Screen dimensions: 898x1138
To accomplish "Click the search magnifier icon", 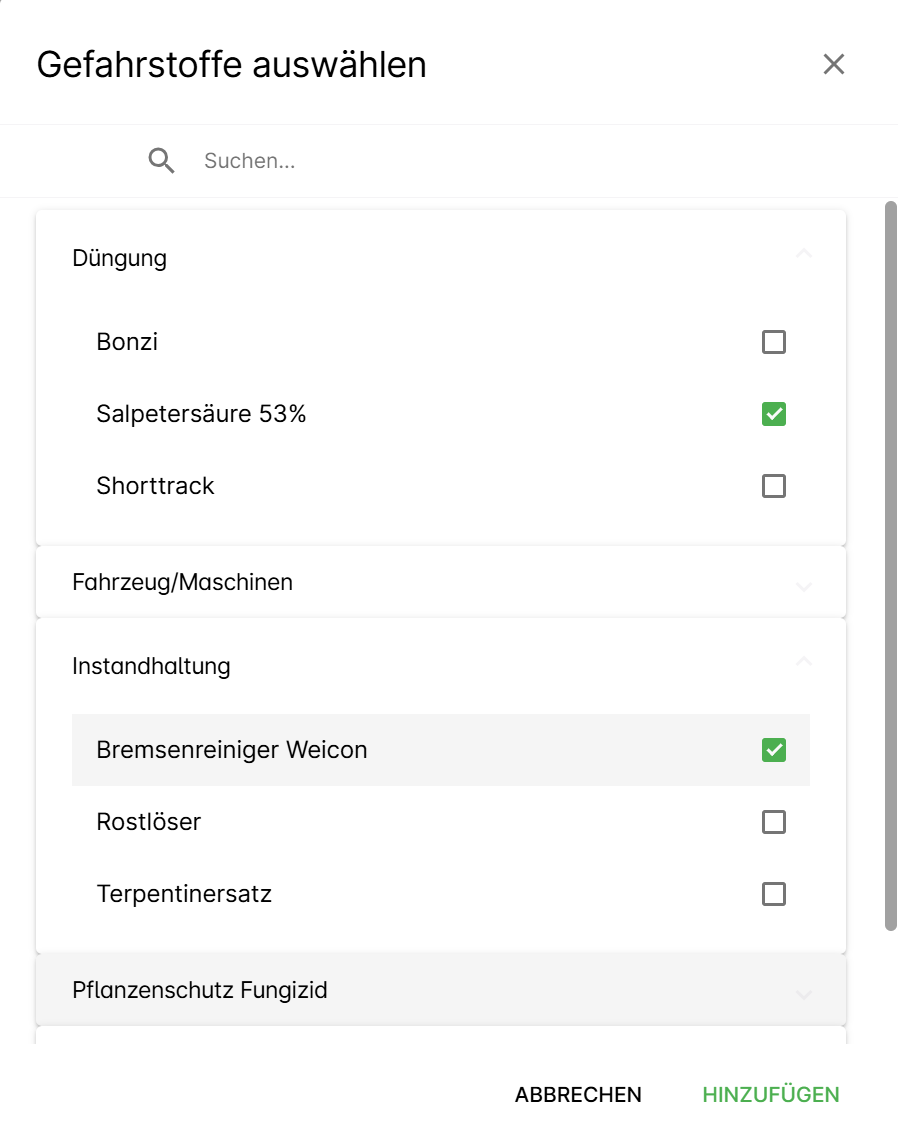I will point(162,160).
